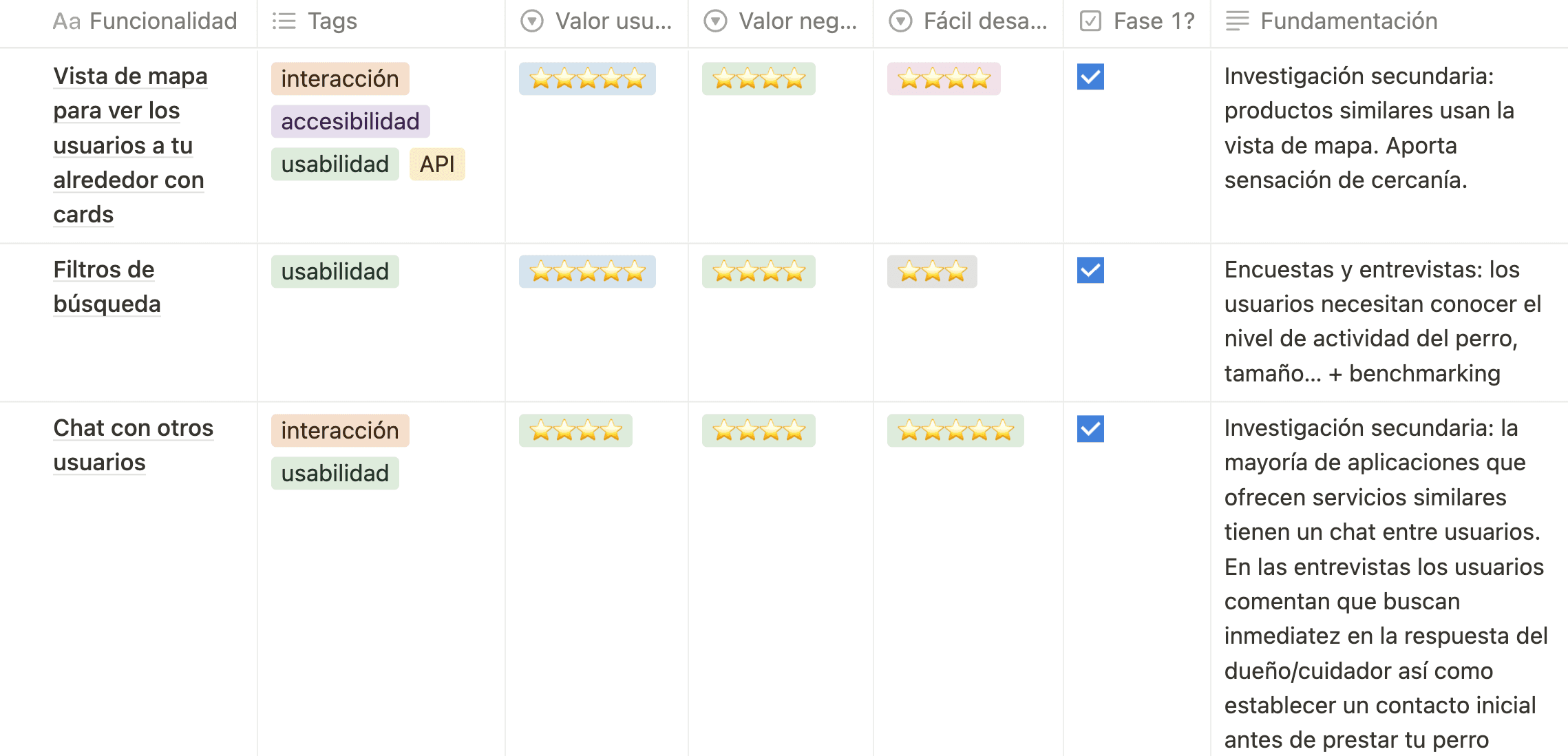This screenshot has width=1568, height=756.
Task: Uncheck Fase 1 for Vista de mapa row
Action: 1090,77
